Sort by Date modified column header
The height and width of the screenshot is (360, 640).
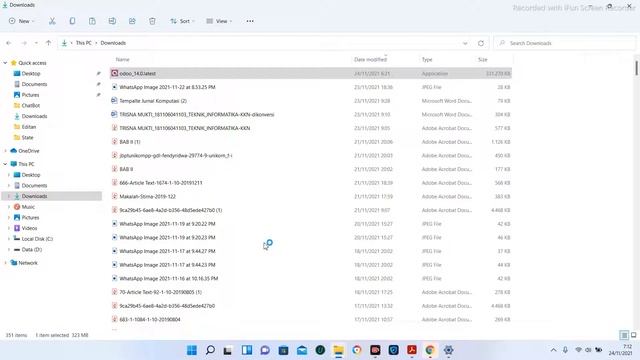370,60
